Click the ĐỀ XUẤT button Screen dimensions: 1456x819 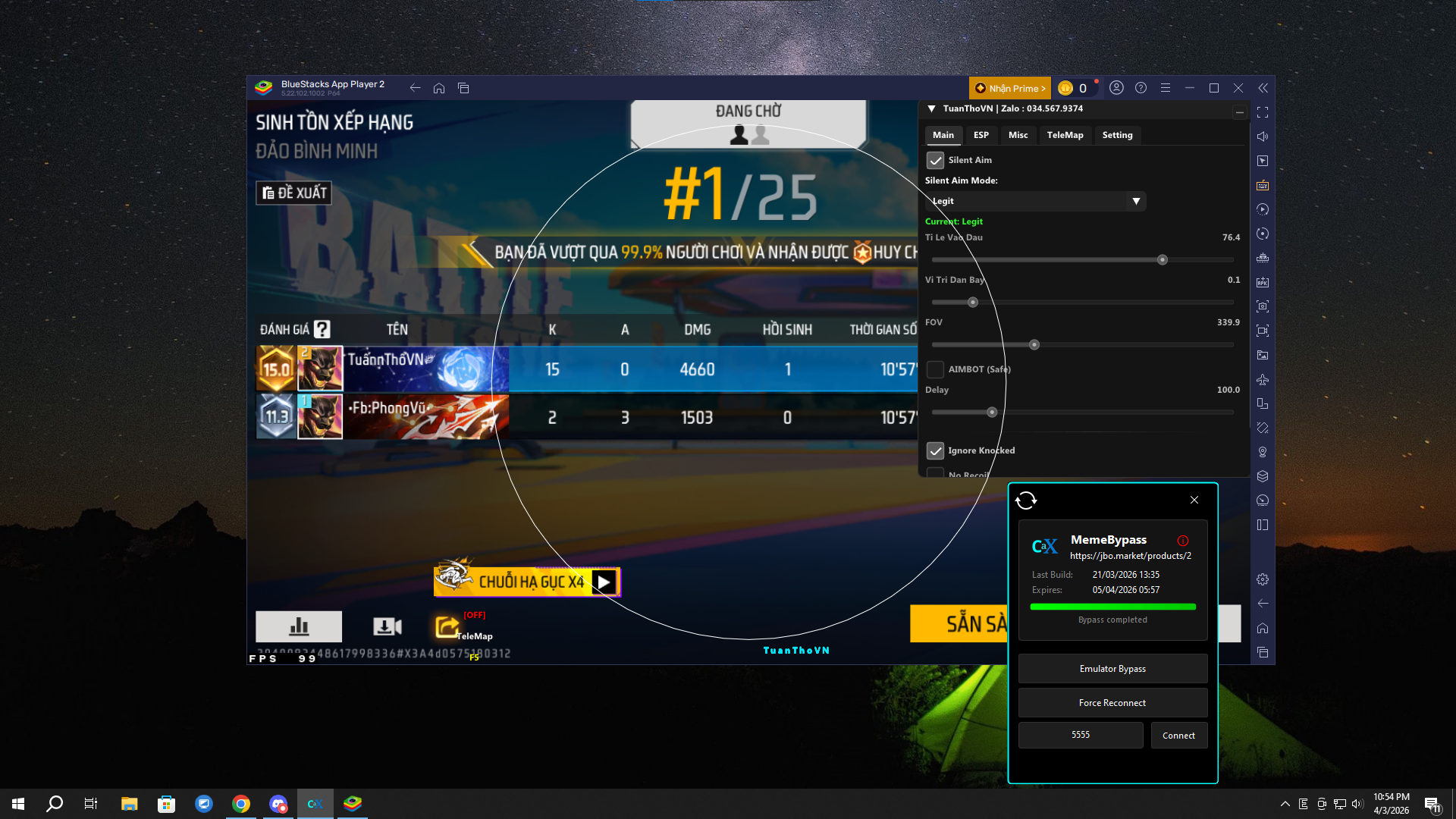[x=294, y=193]
